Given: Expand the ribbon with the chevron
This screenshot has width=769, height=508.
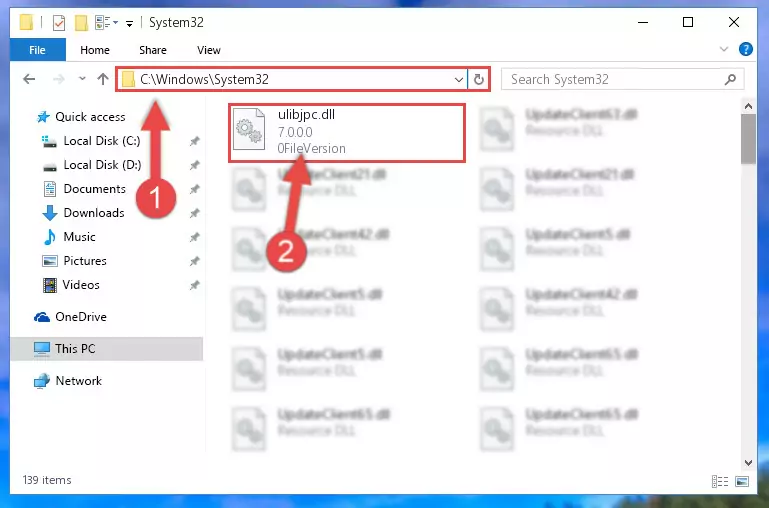Looking at the screenshot, I should coord(723,49).
